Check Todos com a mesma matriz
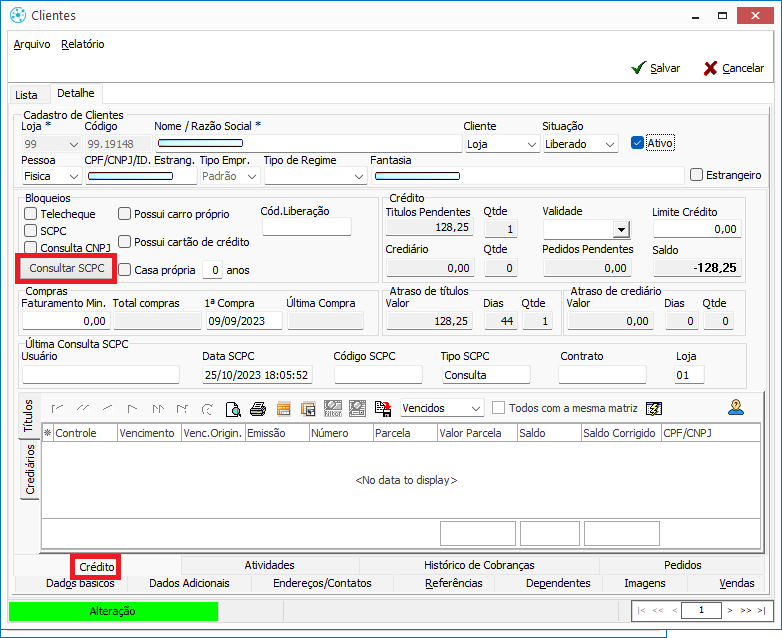782x638 pixels. 498,408
